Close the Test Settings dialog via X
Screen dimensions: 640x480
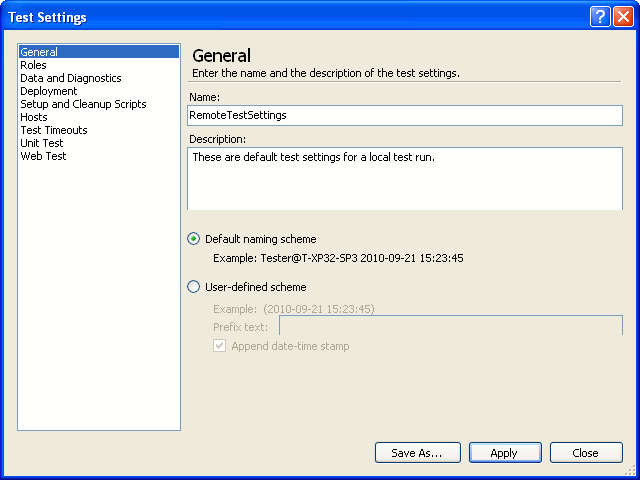click(624, 17)
